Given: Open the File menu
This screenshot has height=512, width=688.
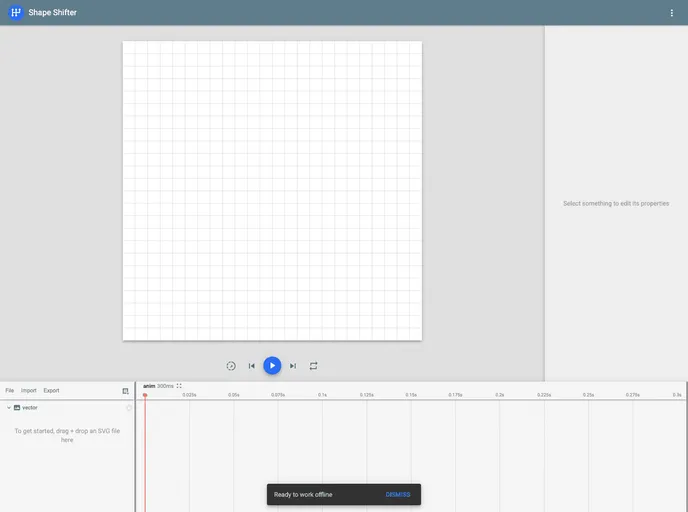Looking at the screenshot, I should point(10,390).
